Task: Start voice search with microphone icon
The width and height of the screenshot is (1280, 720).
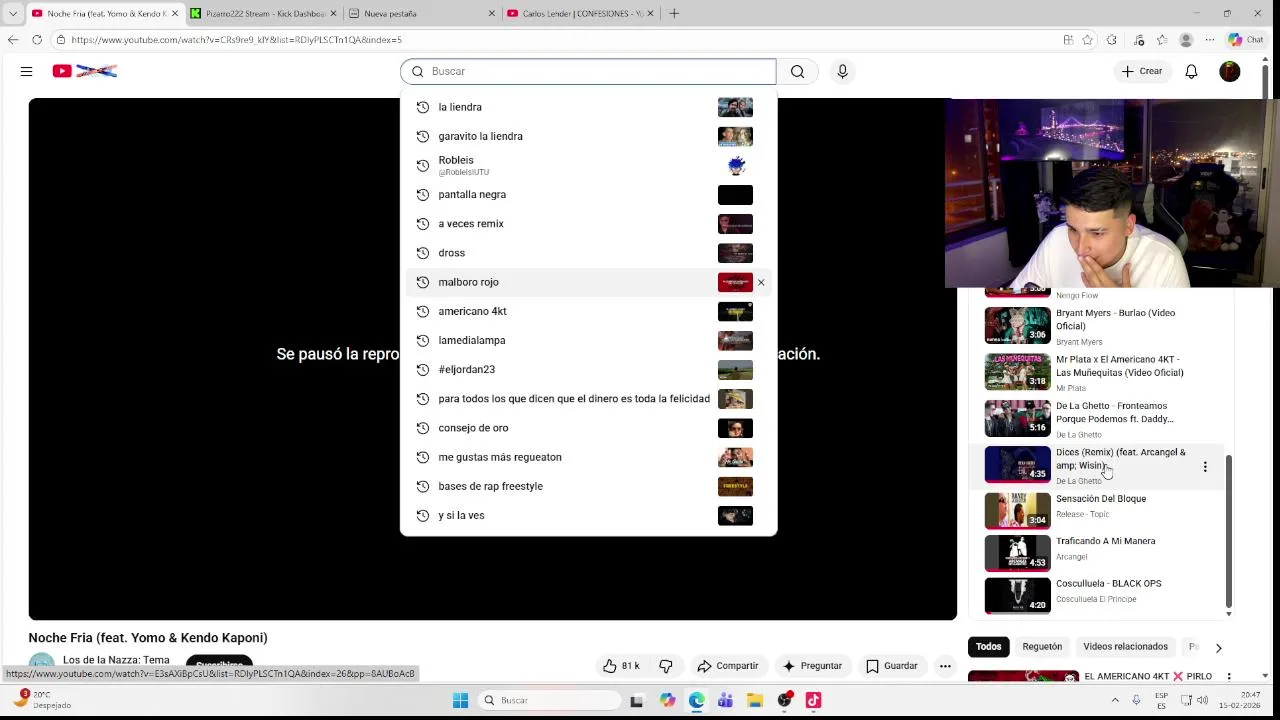Action: tap(842, 71)
